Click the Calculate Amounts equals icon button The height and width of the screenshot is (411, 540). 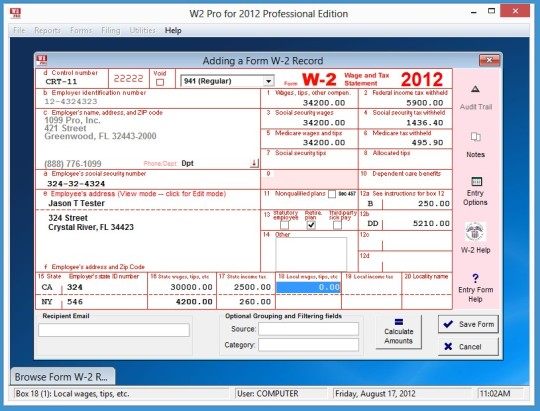coord(398,331)
